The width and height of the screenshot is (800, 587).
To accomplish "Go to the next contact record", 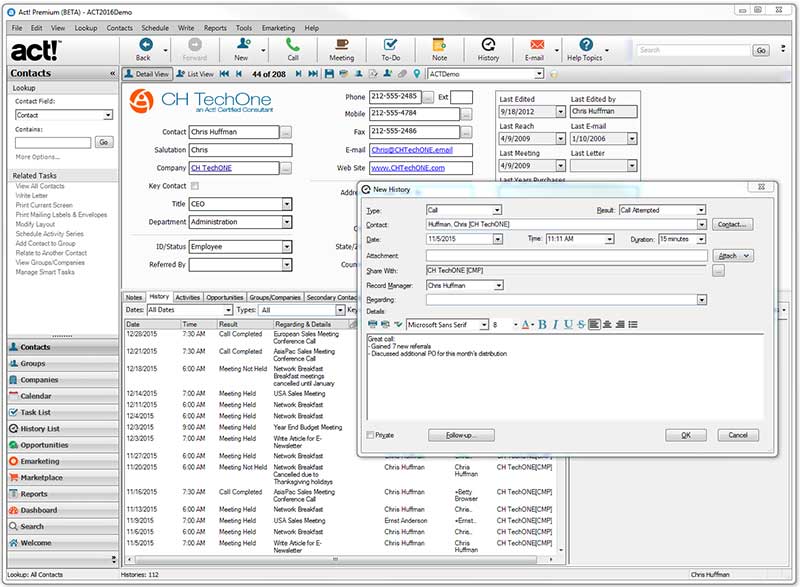I will (298, 74).
